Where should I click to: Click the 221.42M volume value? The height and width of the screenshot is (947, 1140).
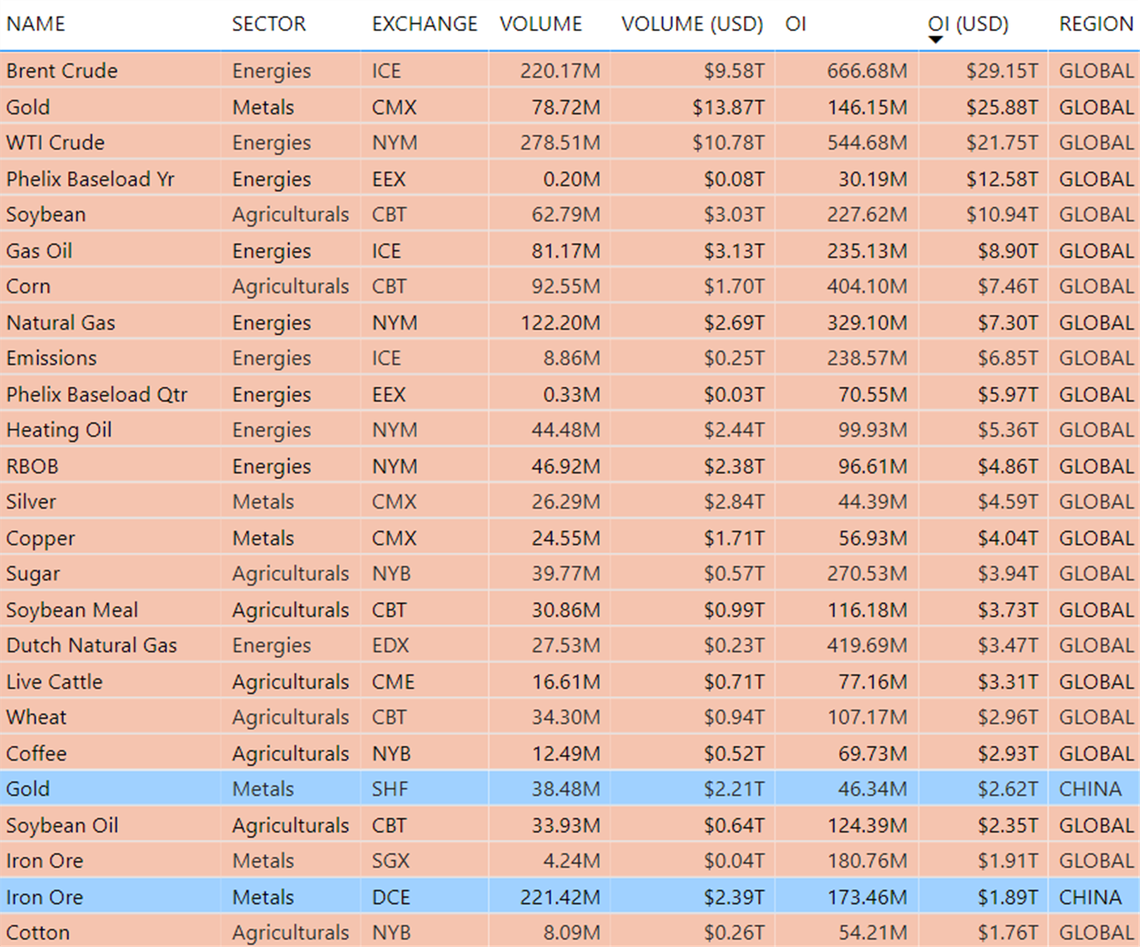click(561, 898)
